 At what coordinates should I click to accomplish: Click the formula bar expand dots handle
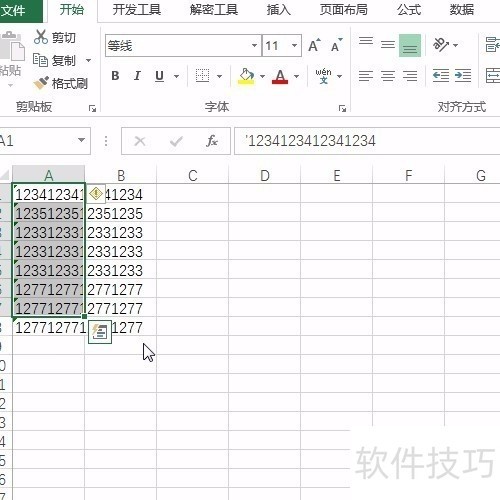click(x=106, y=141)
